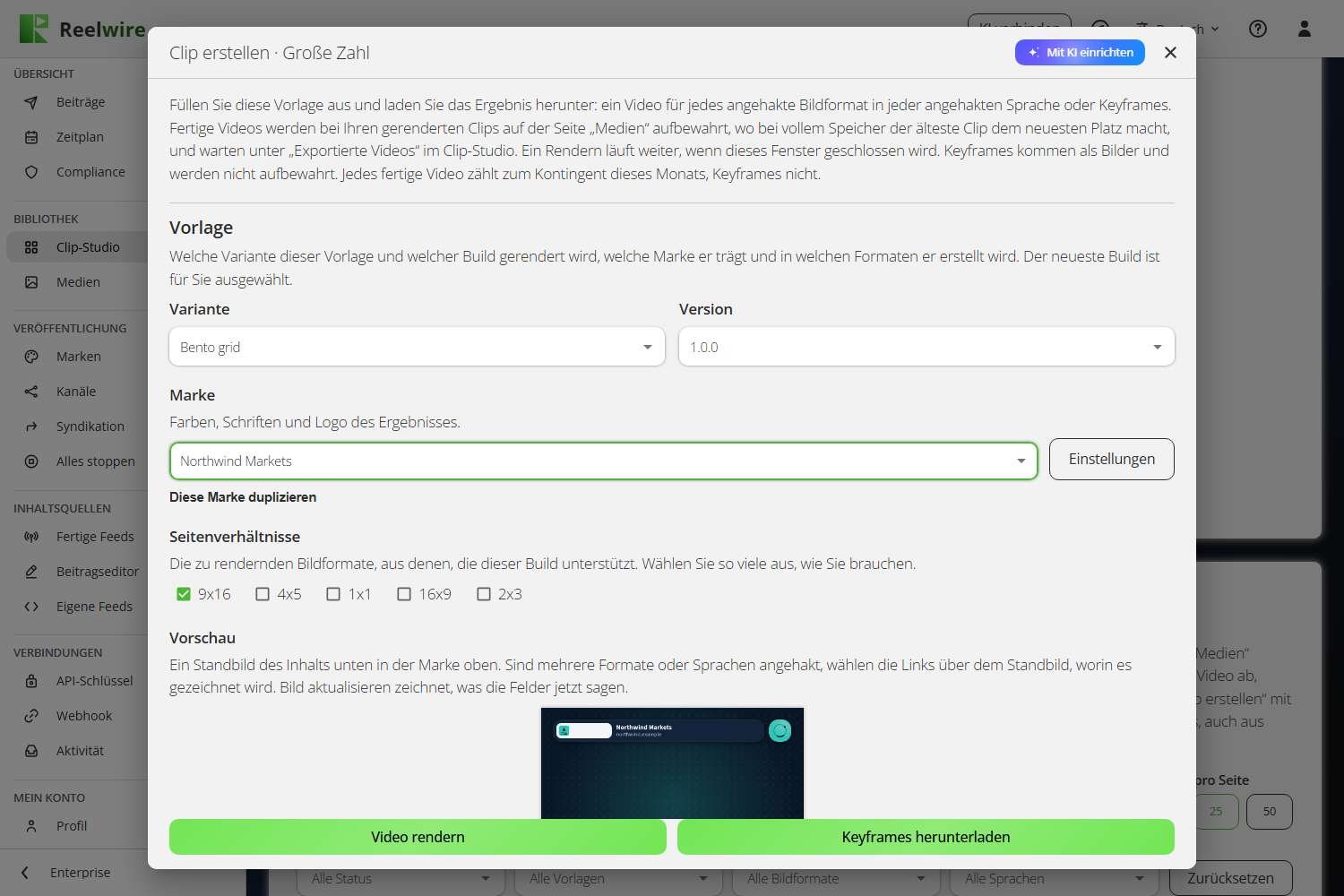The image size is (1344, 896).
Task: Tick the 16x9 aspect ratio checkbox
Action: (x=404, y=594)
